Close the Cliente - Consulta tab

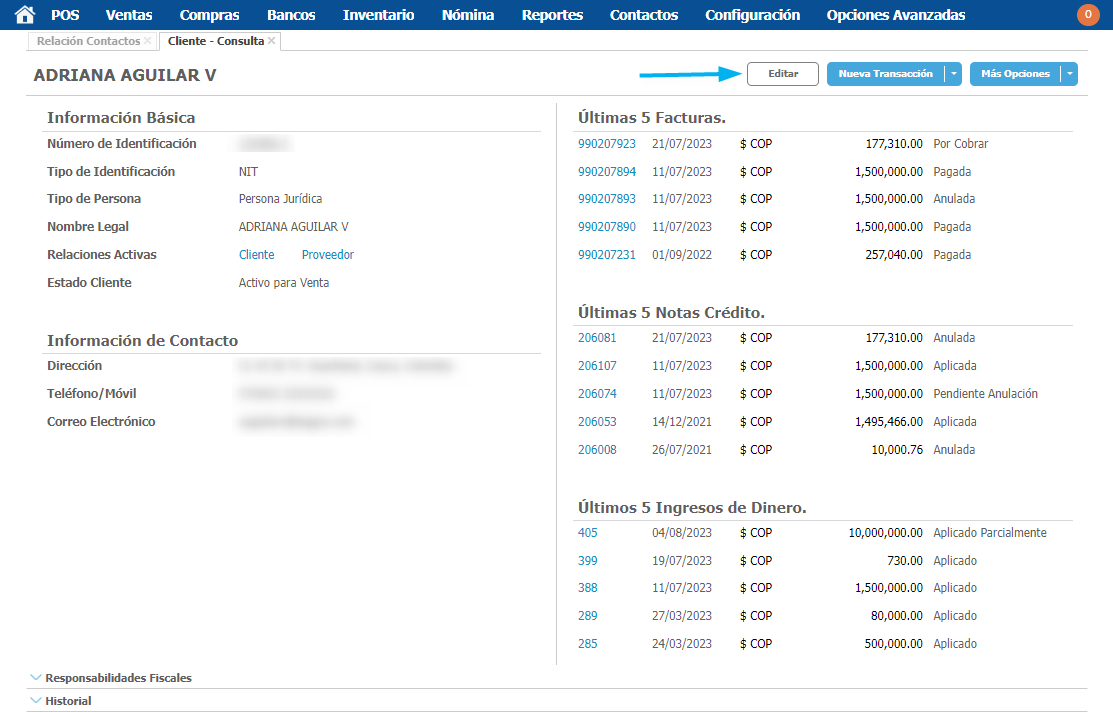[272, 41]
